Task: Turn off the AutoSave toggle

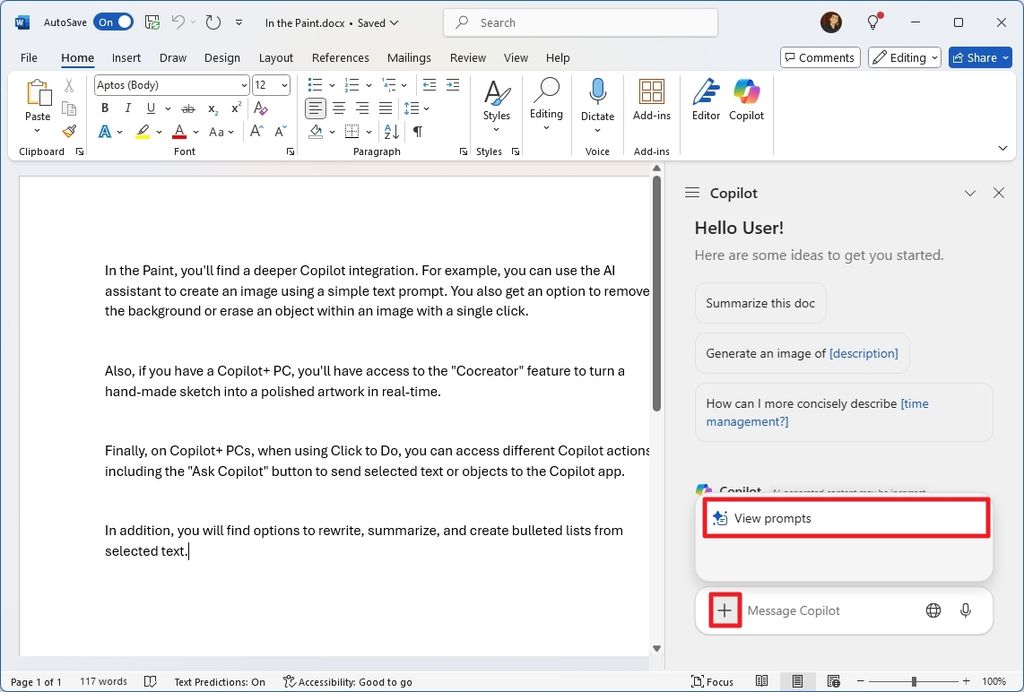Action: pos(114,22)
